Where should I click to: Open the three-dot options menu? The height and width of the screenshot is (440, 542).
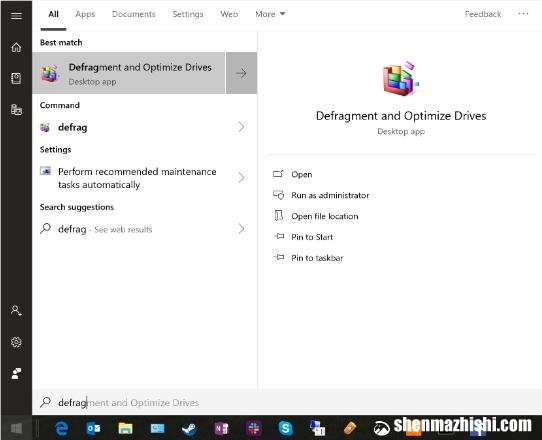(x=523, y=13)
